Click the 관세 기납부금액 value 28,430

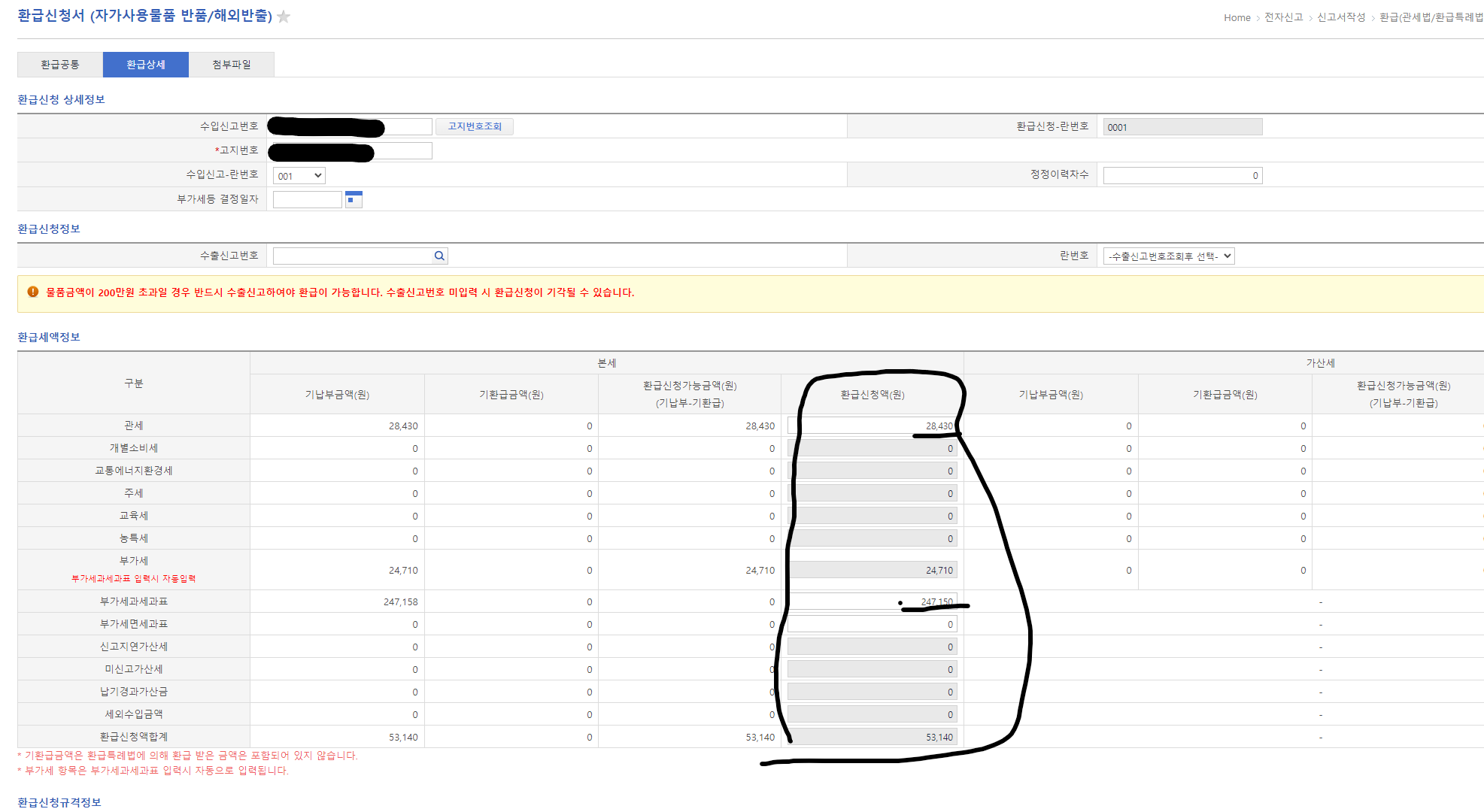403,426
